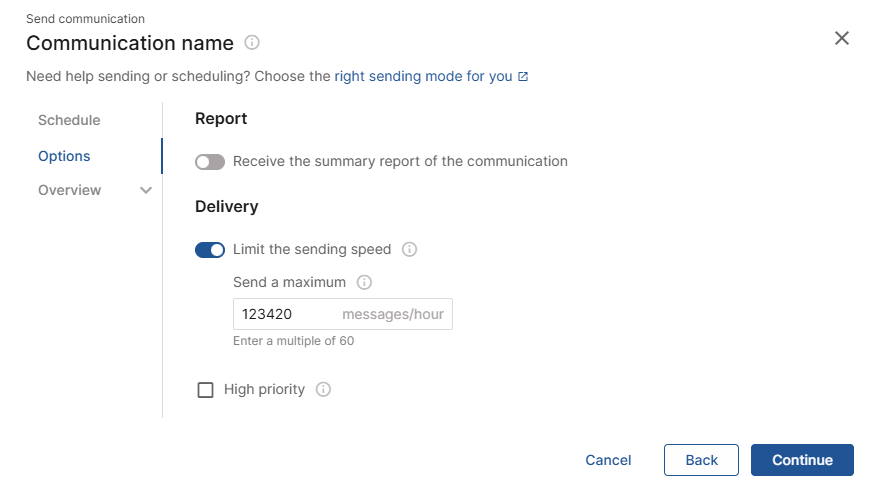Open right sending mode for you link
The image size is (880, 495).
tap(423, 76)
